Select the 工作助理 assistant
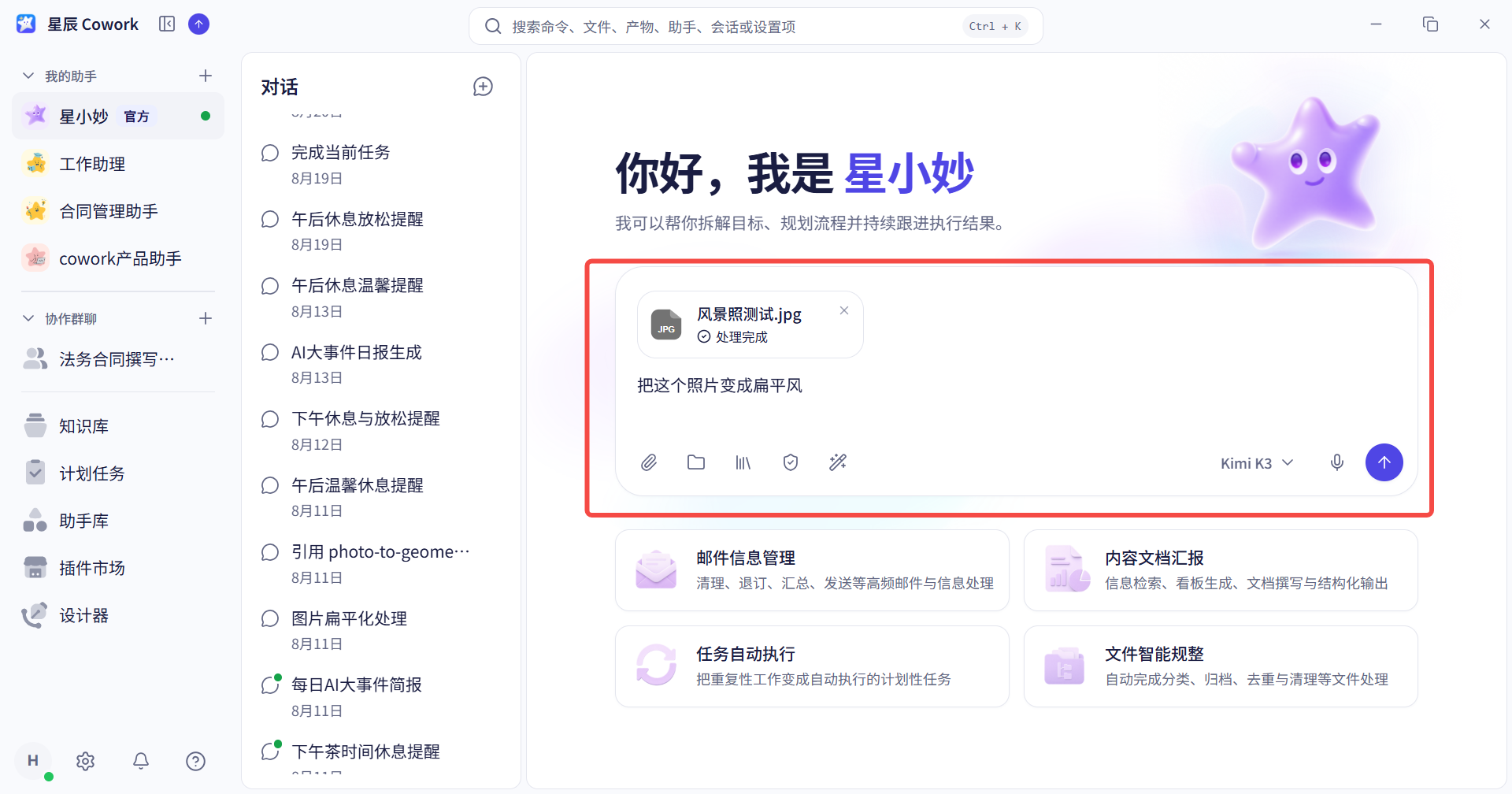The image size is (1512, 794). coord(118,164)
